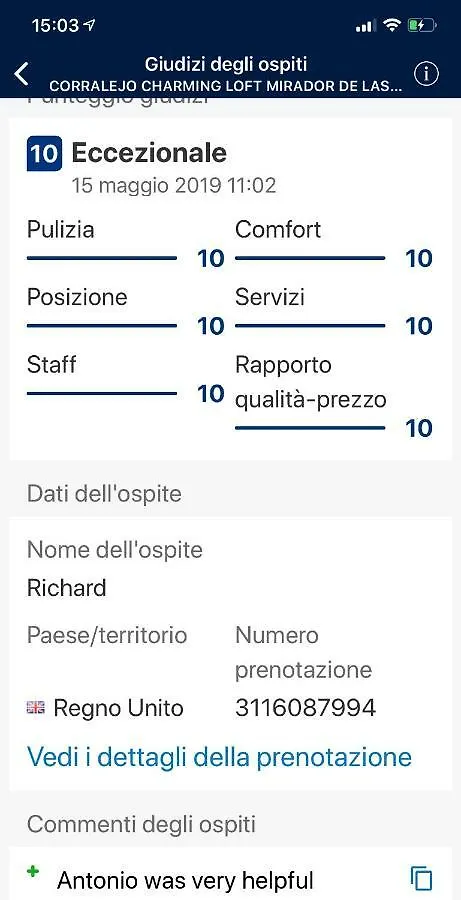461x900 pixels.
Task: Tap the United Kingdom flag icon
Action: pos(36,708)
